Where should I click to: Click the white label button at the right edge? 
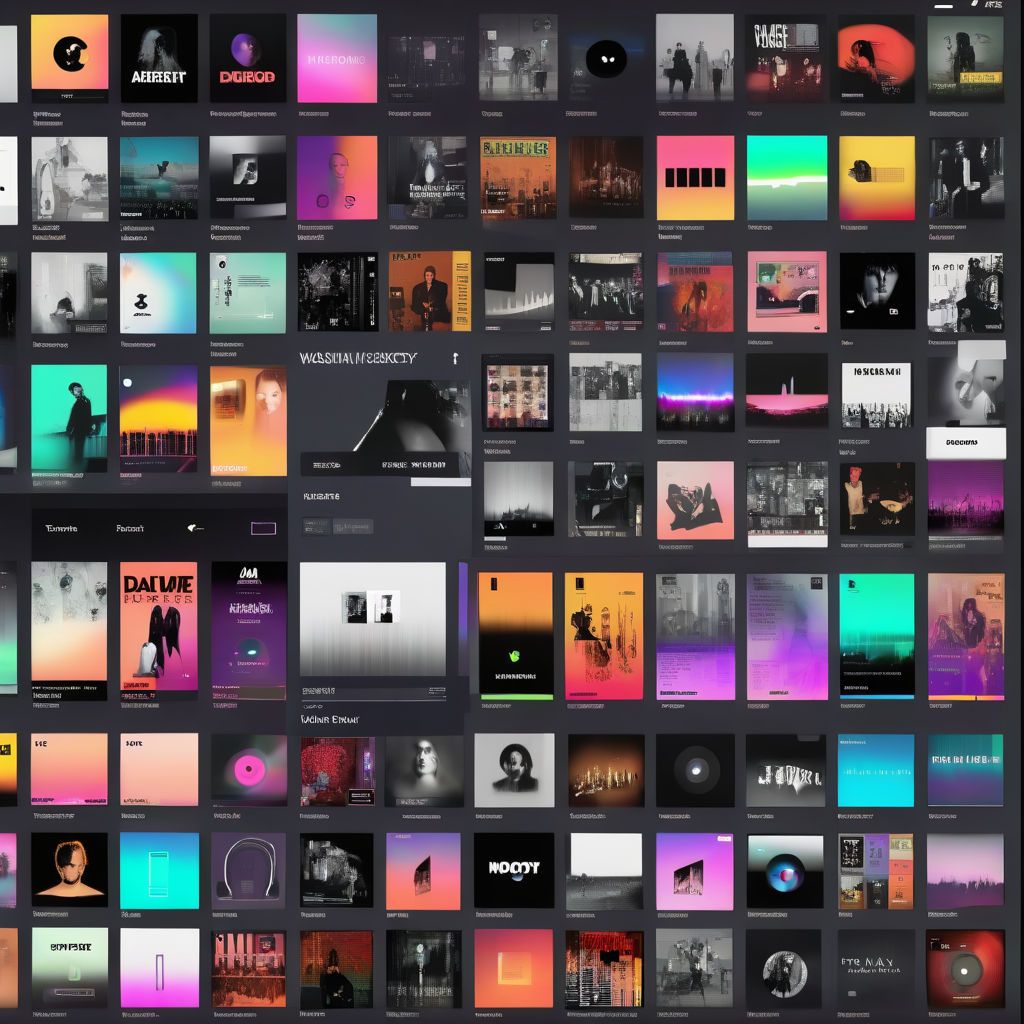pyautogui.click(x=965, y=442)
